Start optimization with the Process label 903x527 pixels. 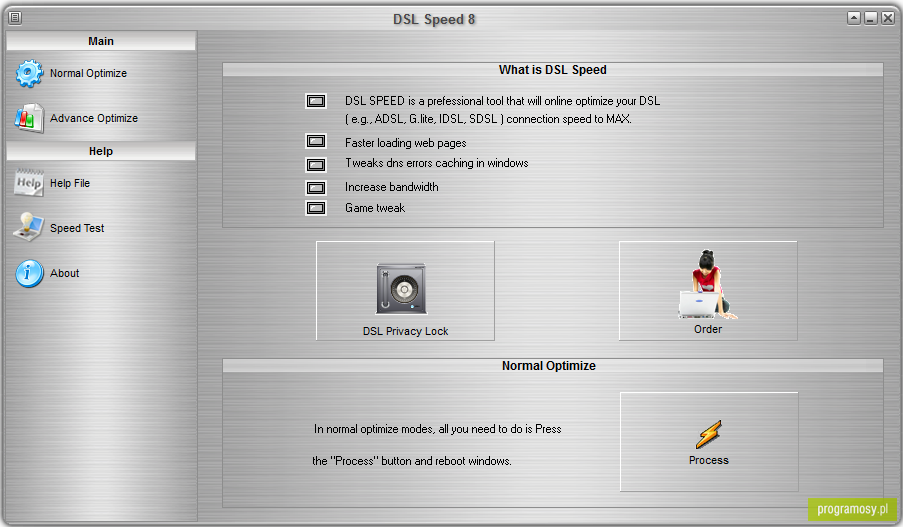point(708,460)
